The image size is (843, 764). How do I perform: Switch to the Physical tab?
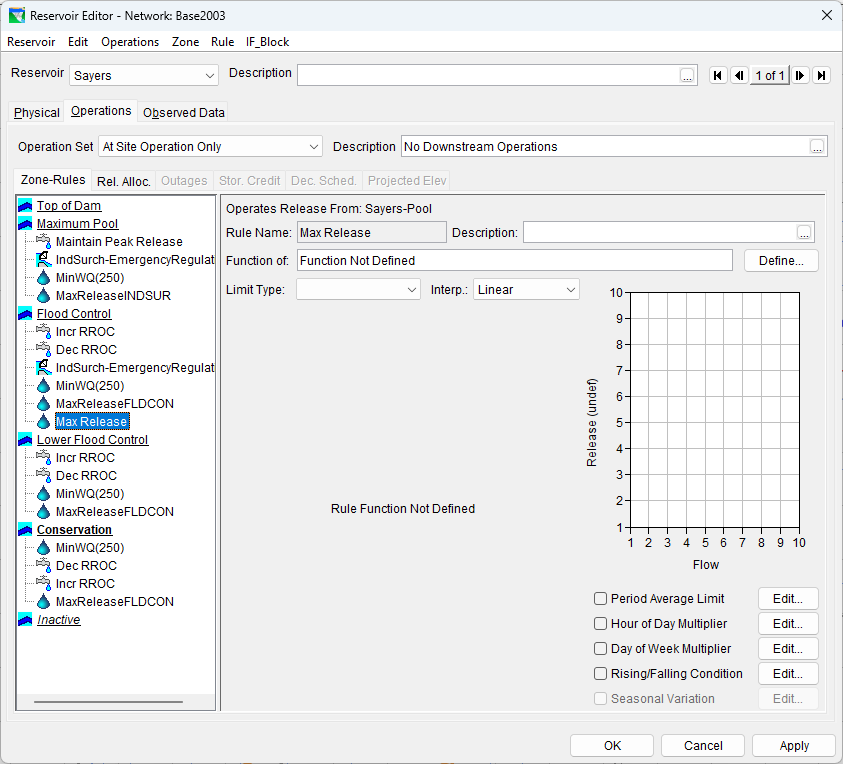(x=37, y=112)
